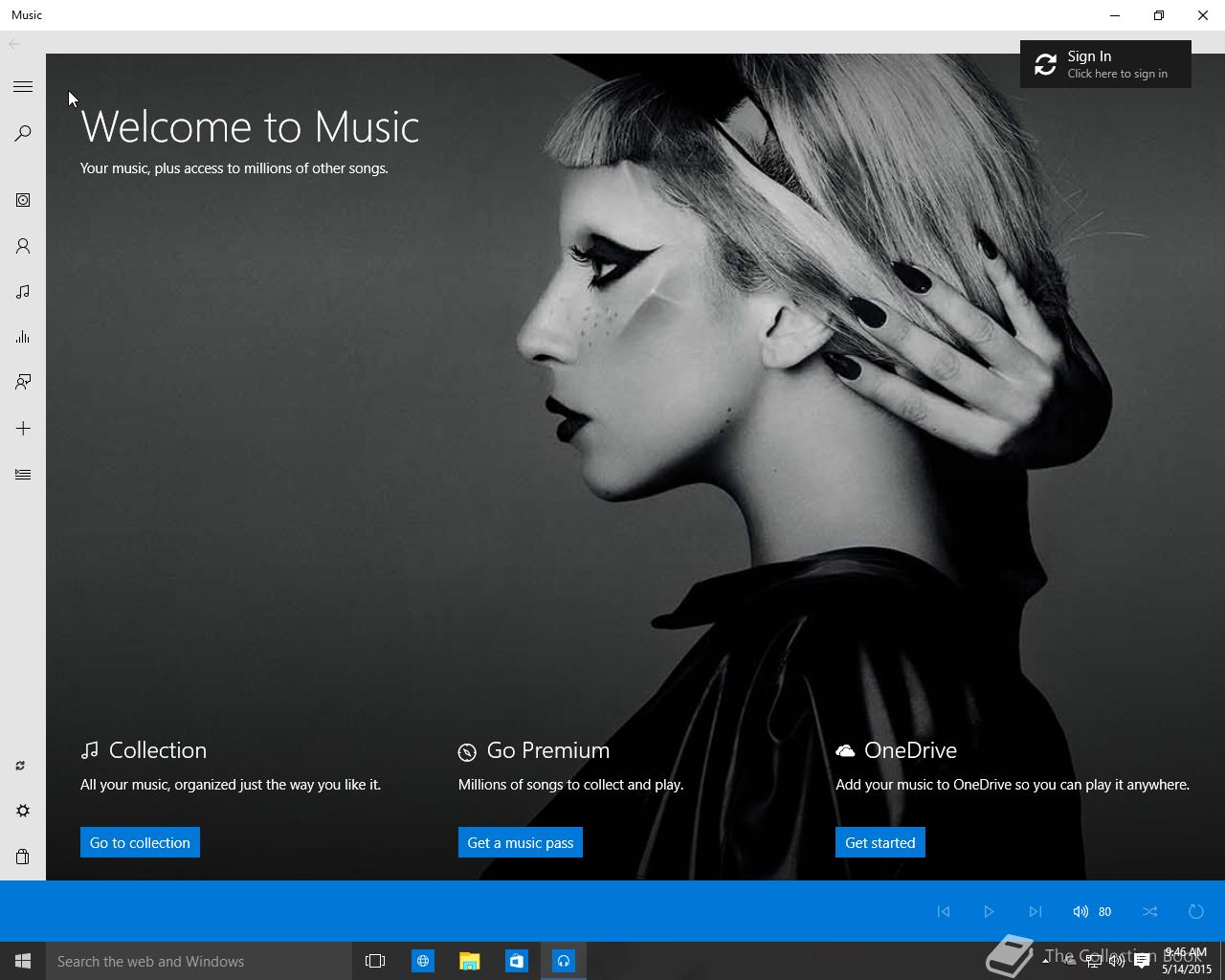
Task: Click the Collection heading
Action: point(158,750)
